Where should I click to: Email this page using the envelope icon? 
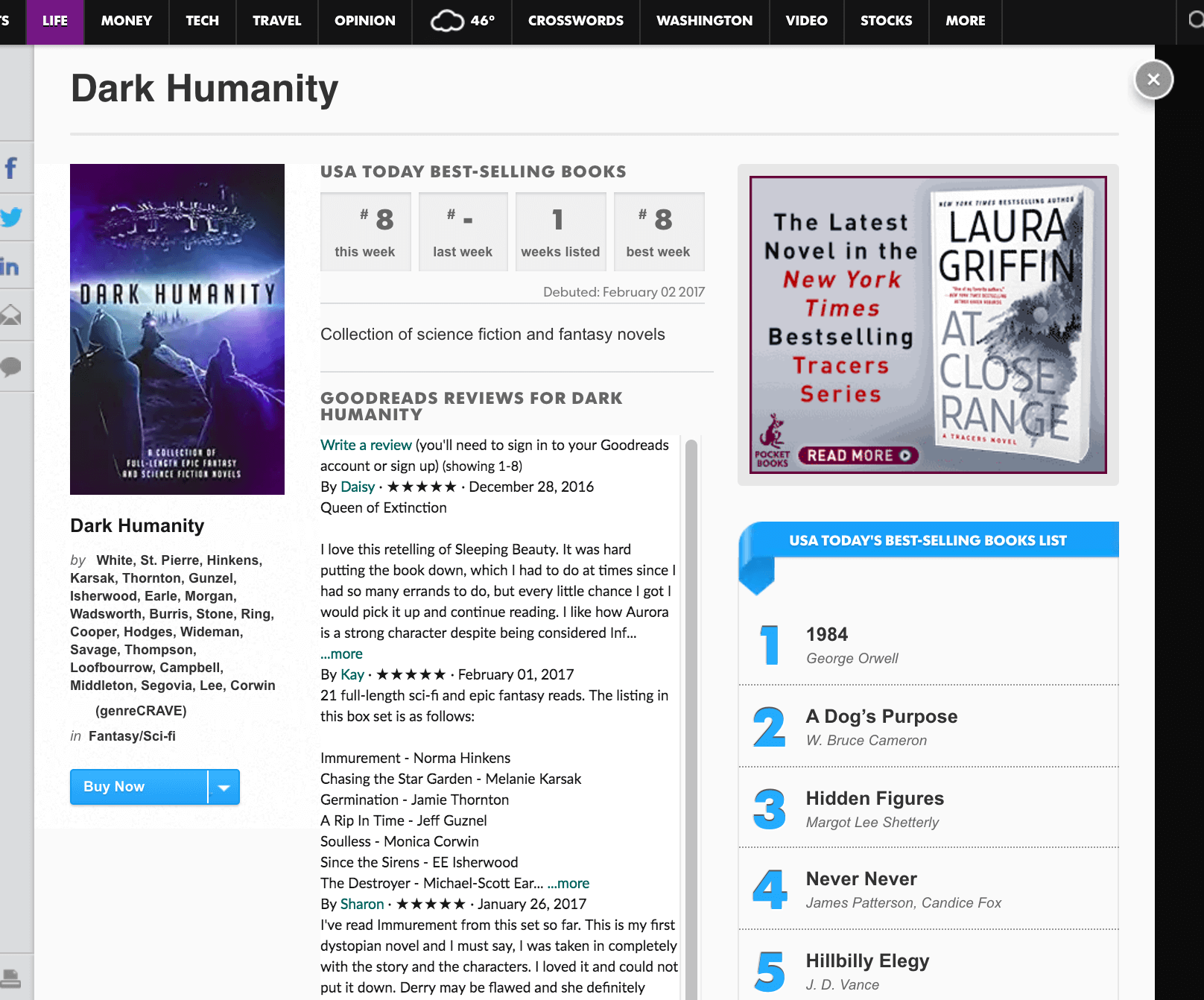click(11, 316)
